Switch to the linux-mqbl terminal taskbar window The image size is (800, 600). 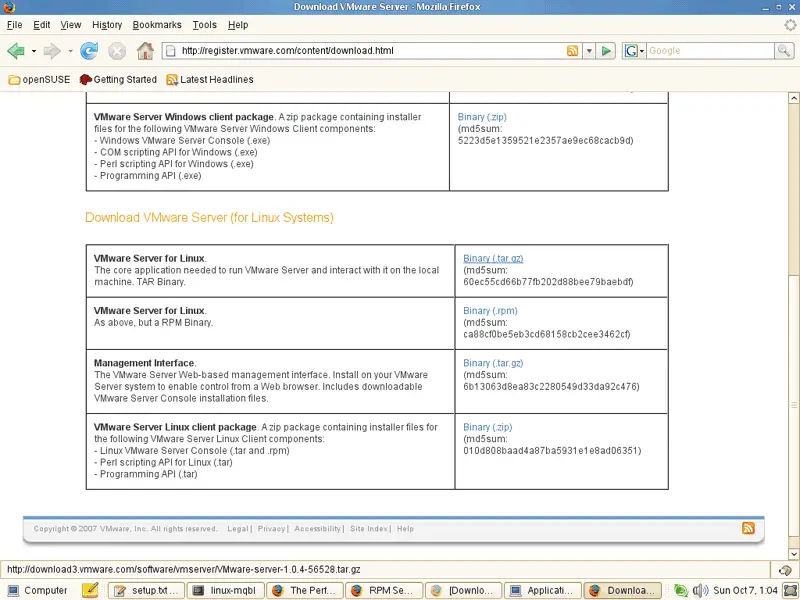pos(226,590)
